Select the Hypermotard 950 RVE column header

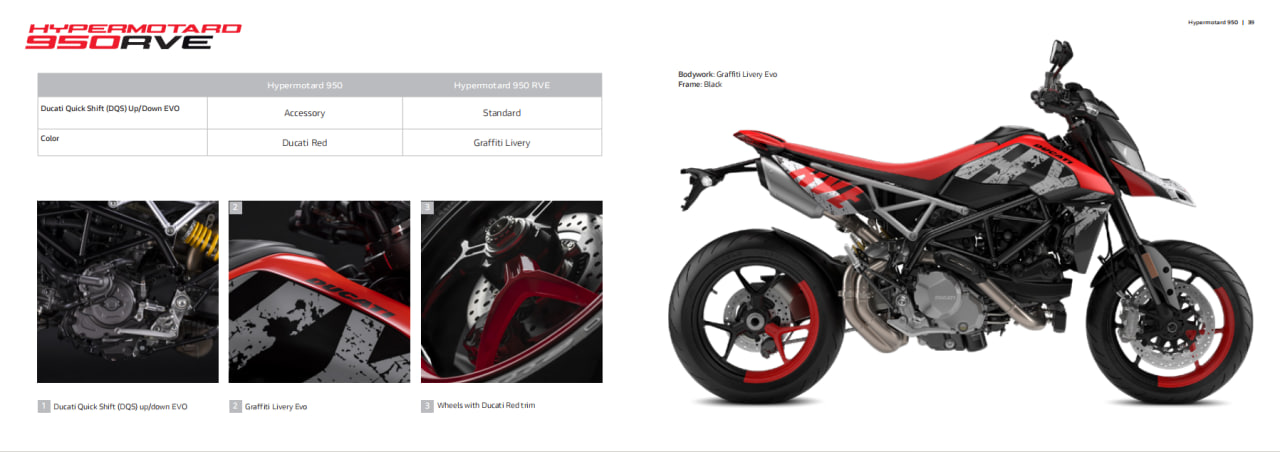502,85
